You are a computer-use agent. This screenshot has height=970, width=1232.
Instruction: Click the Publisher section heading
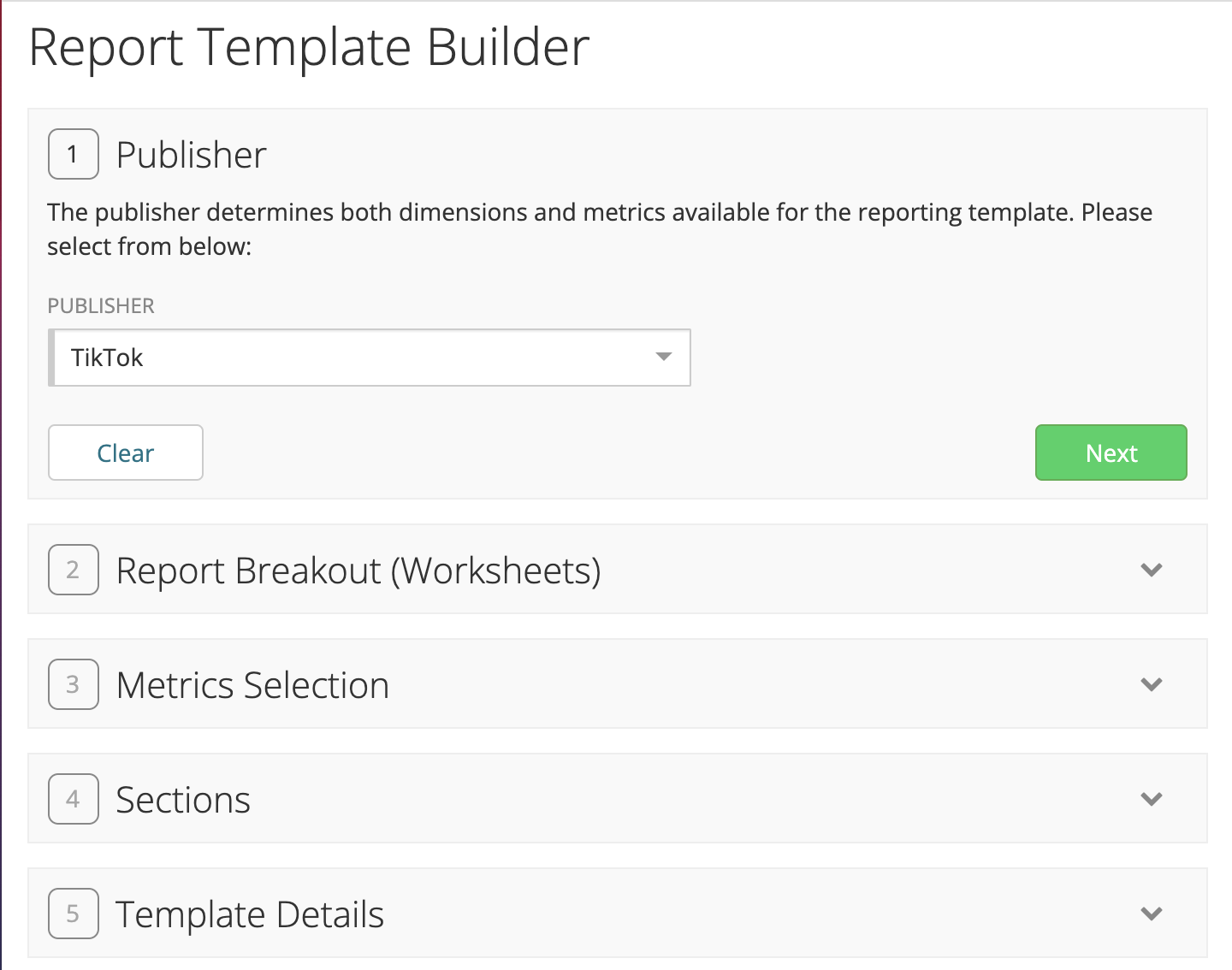[192, 155]
